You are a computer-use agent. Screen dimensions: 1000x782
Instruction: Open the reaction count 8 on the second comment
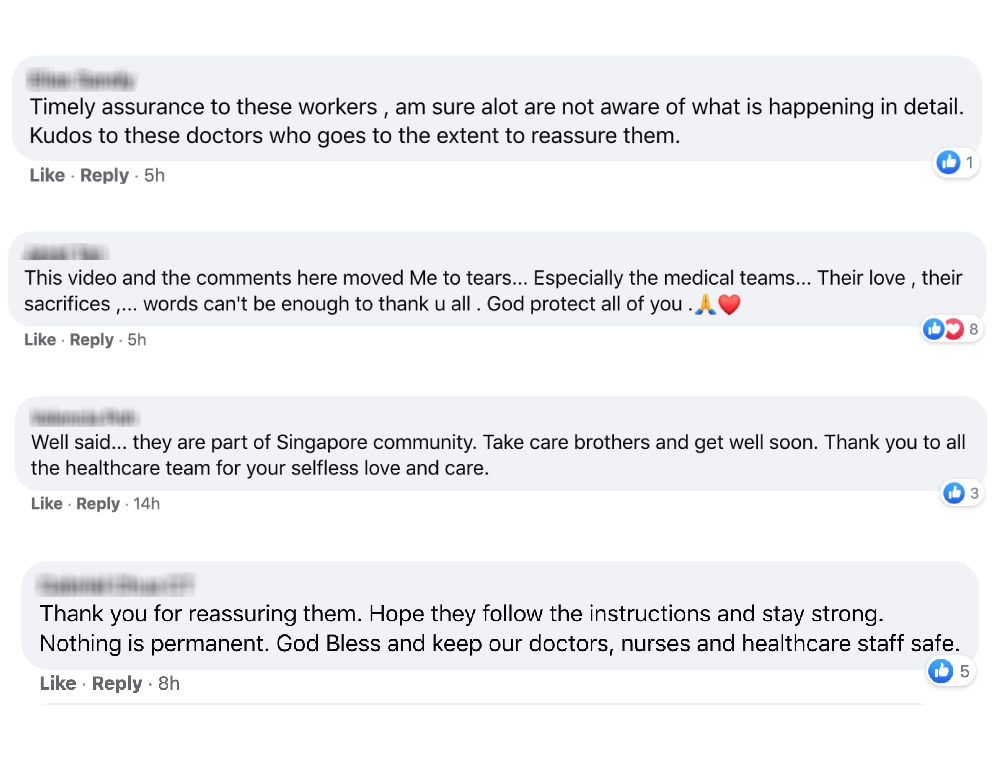point(974,328)
